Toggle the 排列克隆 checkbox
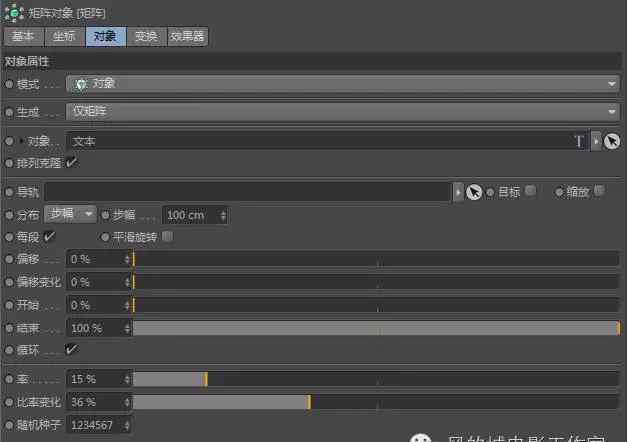The height and width of the screenshot is (442, 627). 71,162
